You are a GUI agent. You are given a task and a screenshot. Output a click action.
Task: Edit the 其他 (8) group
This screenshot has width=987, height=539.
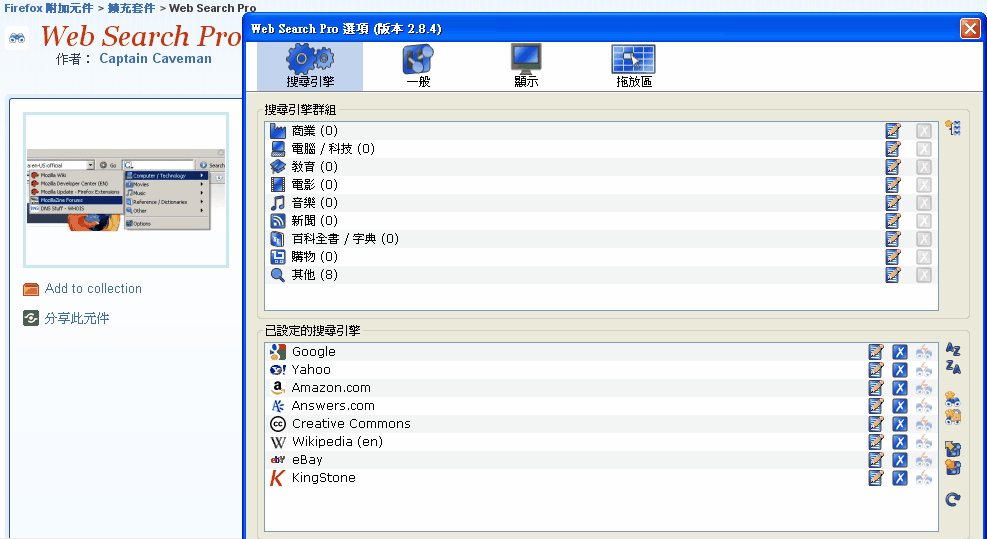(x=893, y=275)
